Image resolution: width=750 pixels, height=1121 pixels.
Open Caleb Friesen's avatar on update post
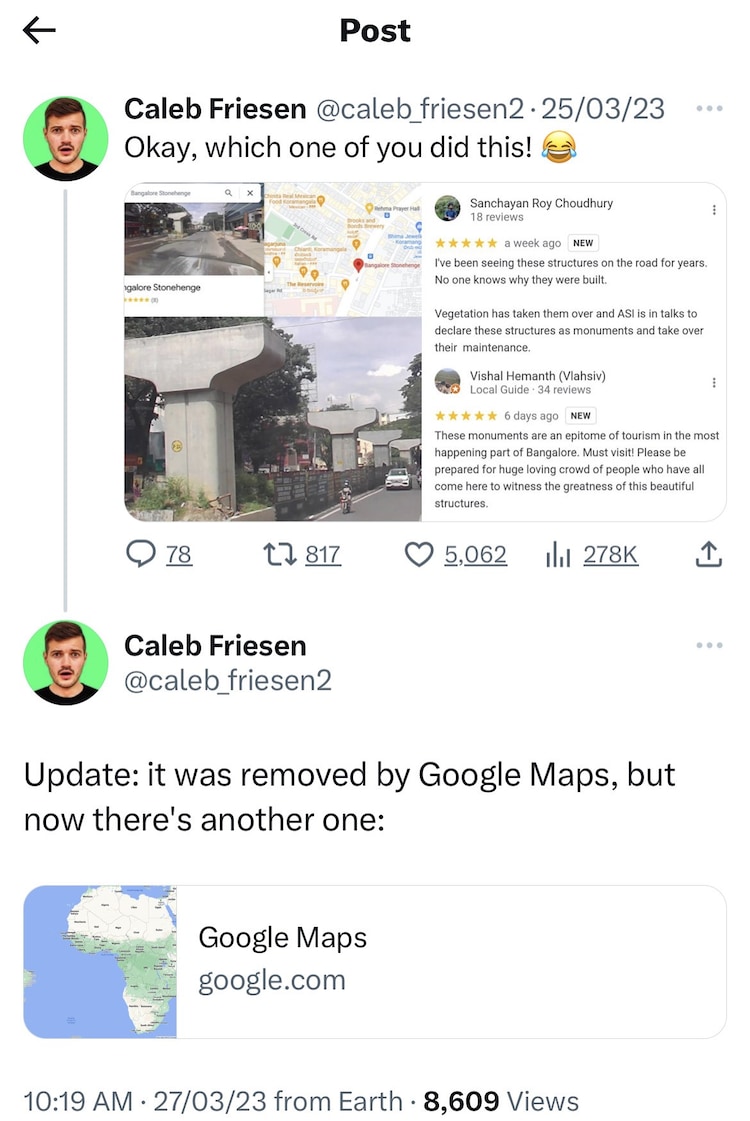click(x=65, y=663)
